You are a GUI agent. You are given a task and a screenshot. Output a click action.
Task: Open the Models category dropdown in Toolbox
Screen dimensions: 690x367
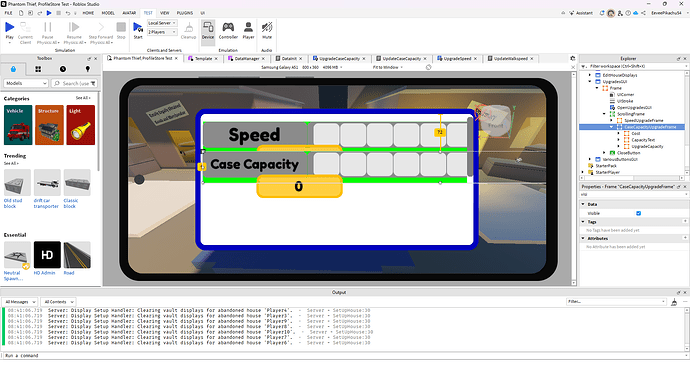(x=26, y=83)
